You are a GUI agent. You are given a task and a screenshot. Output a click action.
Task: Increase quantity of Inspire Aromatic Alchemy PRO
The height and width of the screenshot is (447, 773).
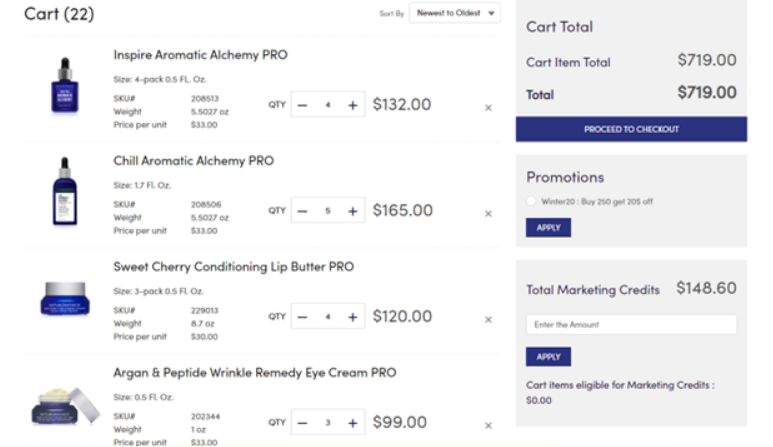(x=352, y=105)
